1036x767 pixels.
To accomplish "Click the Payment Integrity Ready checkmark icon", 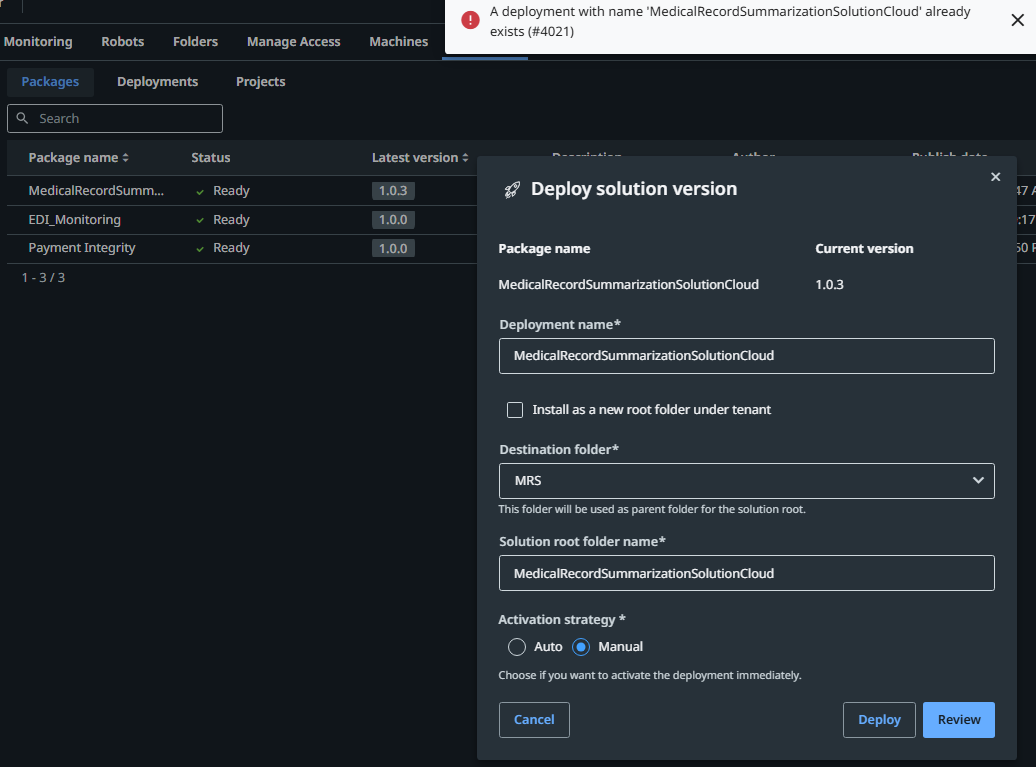I will click(x=200, y=248).
